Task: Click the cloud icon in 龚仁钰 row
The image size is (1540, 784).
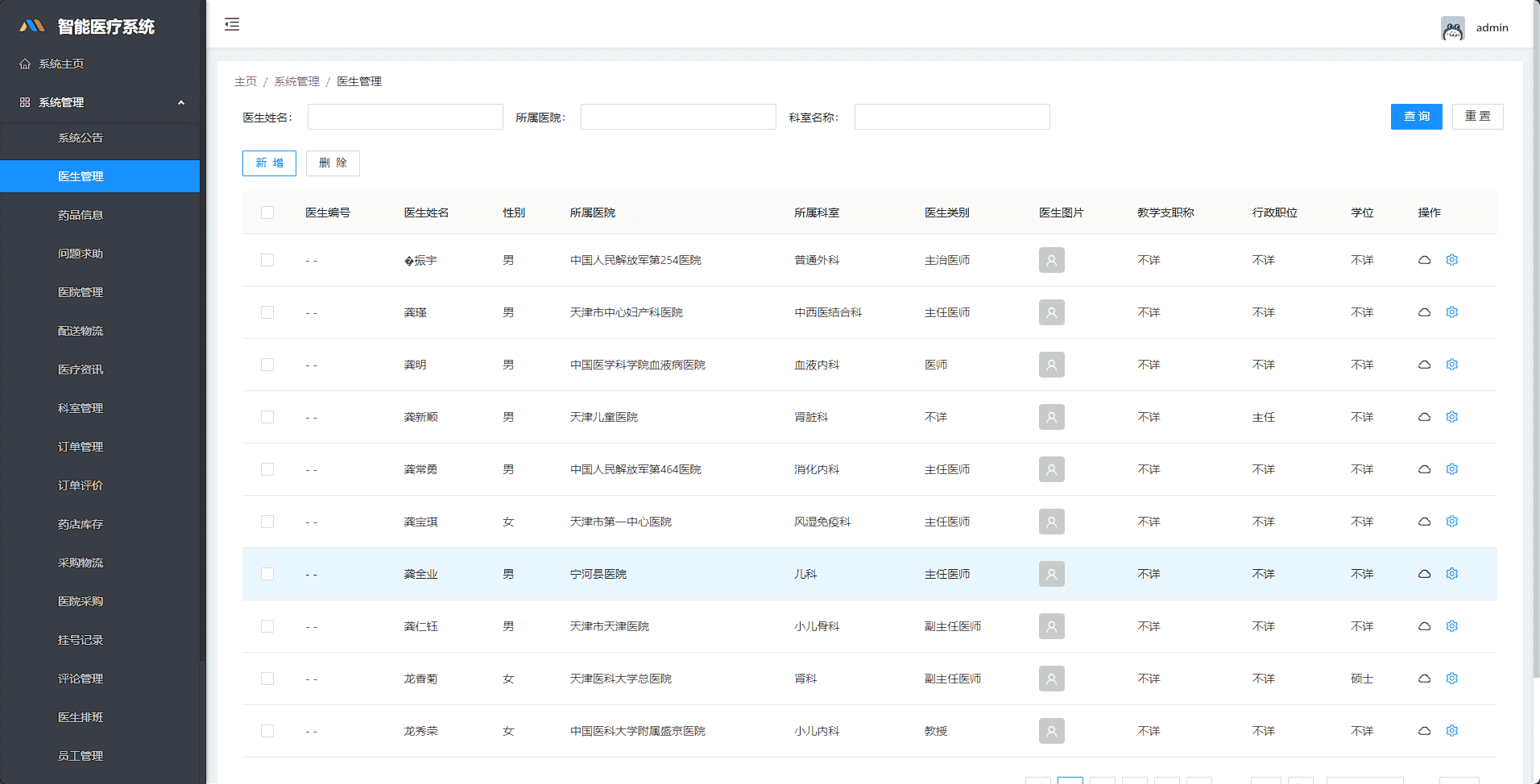Action: coord(1424,626)
